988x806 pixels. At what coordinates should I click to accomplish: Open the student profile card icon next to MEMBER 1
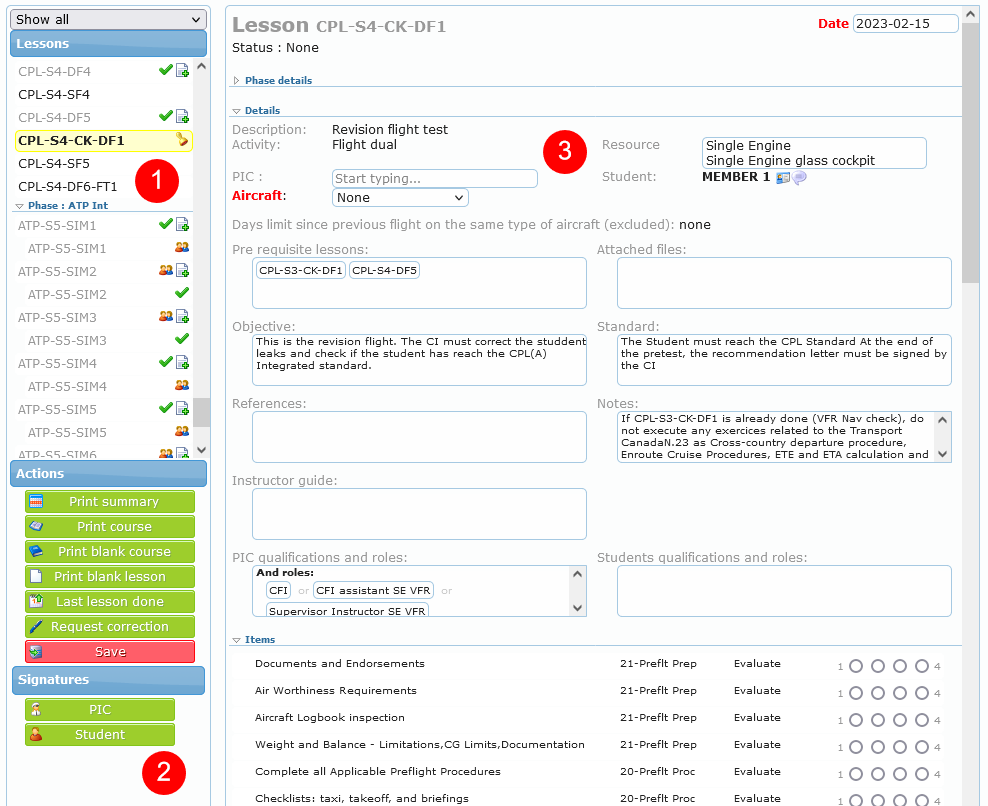tap(783, 178)
